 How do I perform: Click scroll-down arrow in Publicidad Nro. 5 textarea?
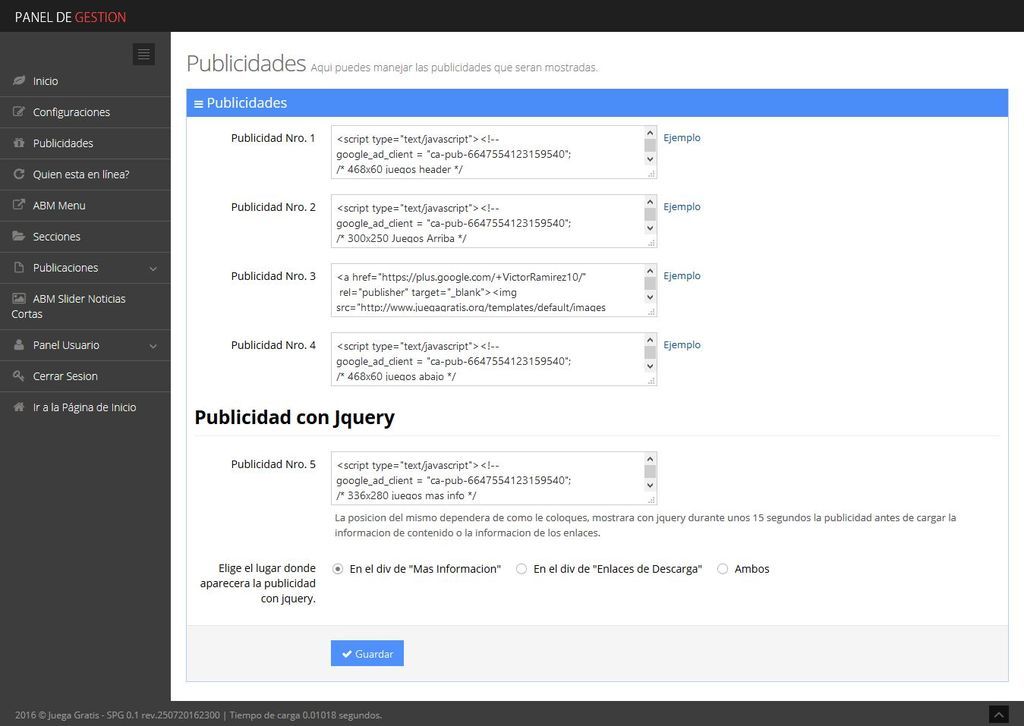(650, 485)
